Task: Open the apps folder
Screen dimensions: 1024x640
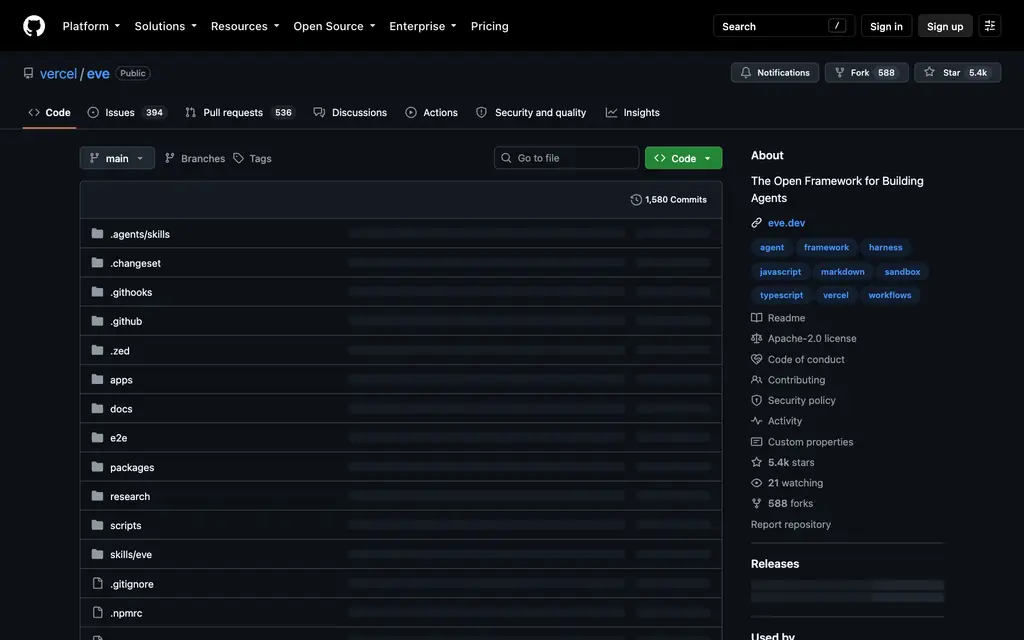Action: click(121, 379)
